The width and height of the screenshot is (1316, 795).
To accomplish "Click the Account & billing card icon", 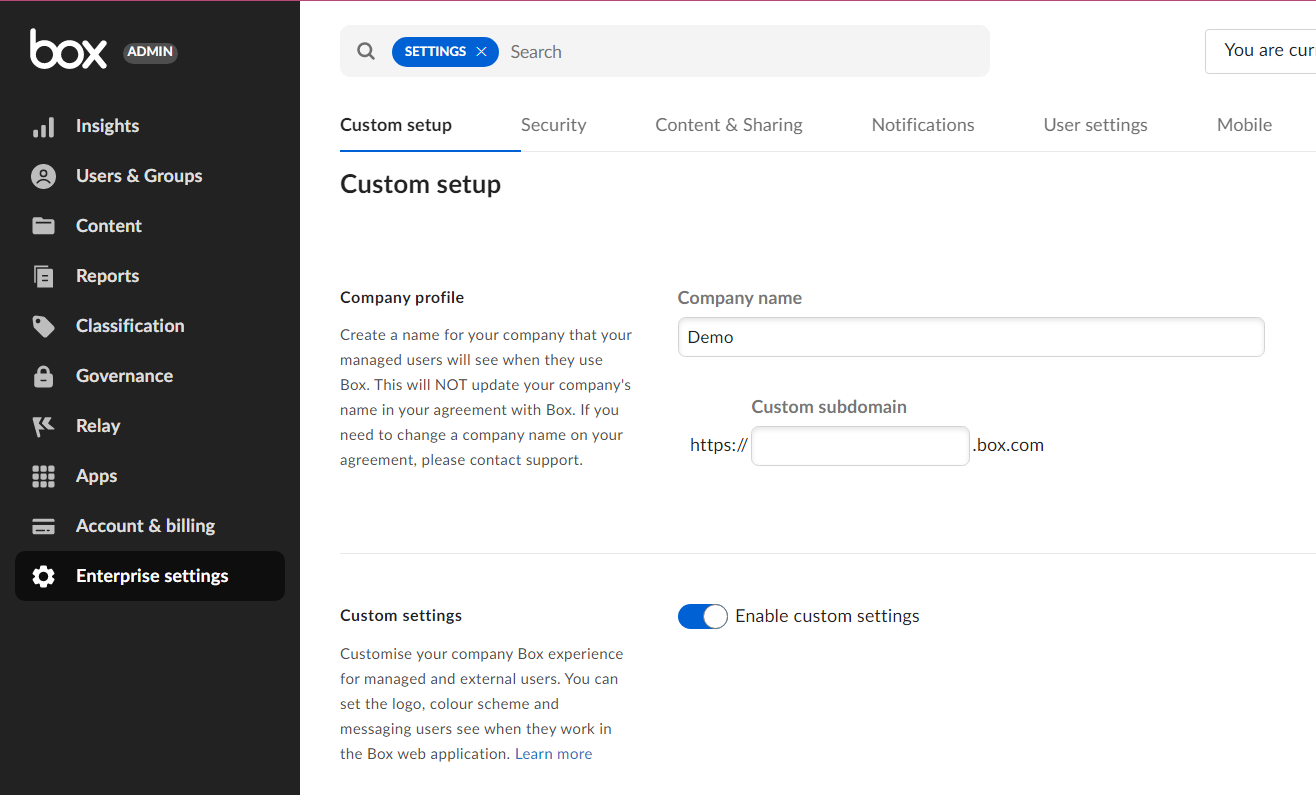I will pyautogui.click(x=43, y=526).
